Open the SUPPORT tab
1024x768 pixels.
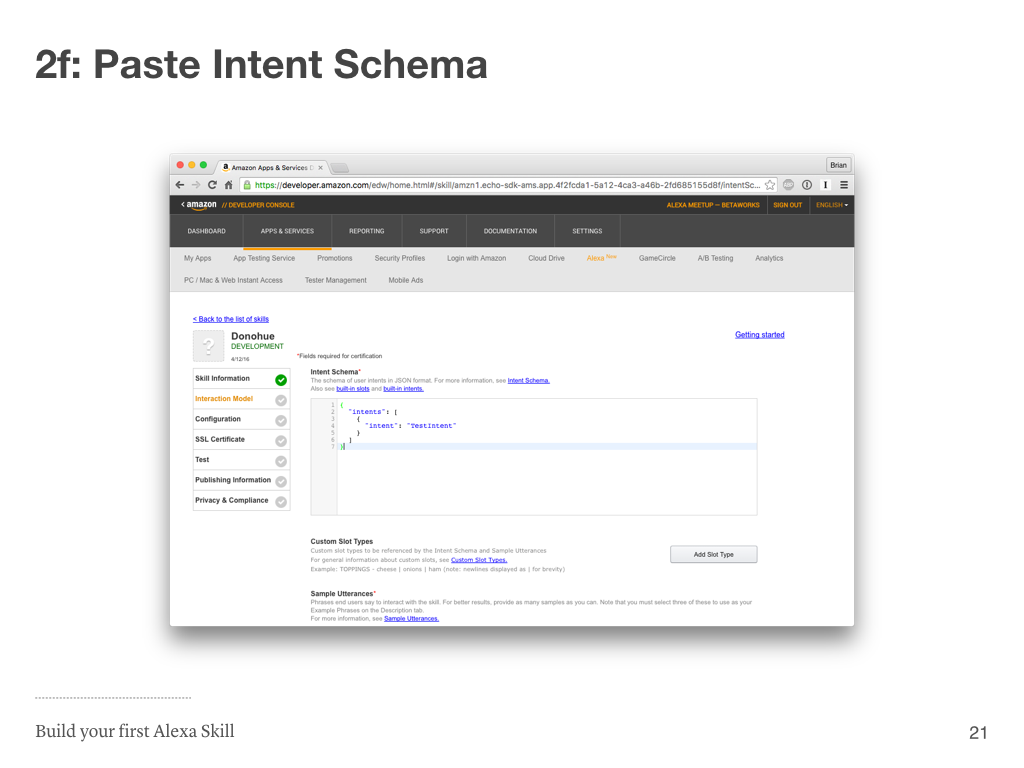(x=434, y=231)
